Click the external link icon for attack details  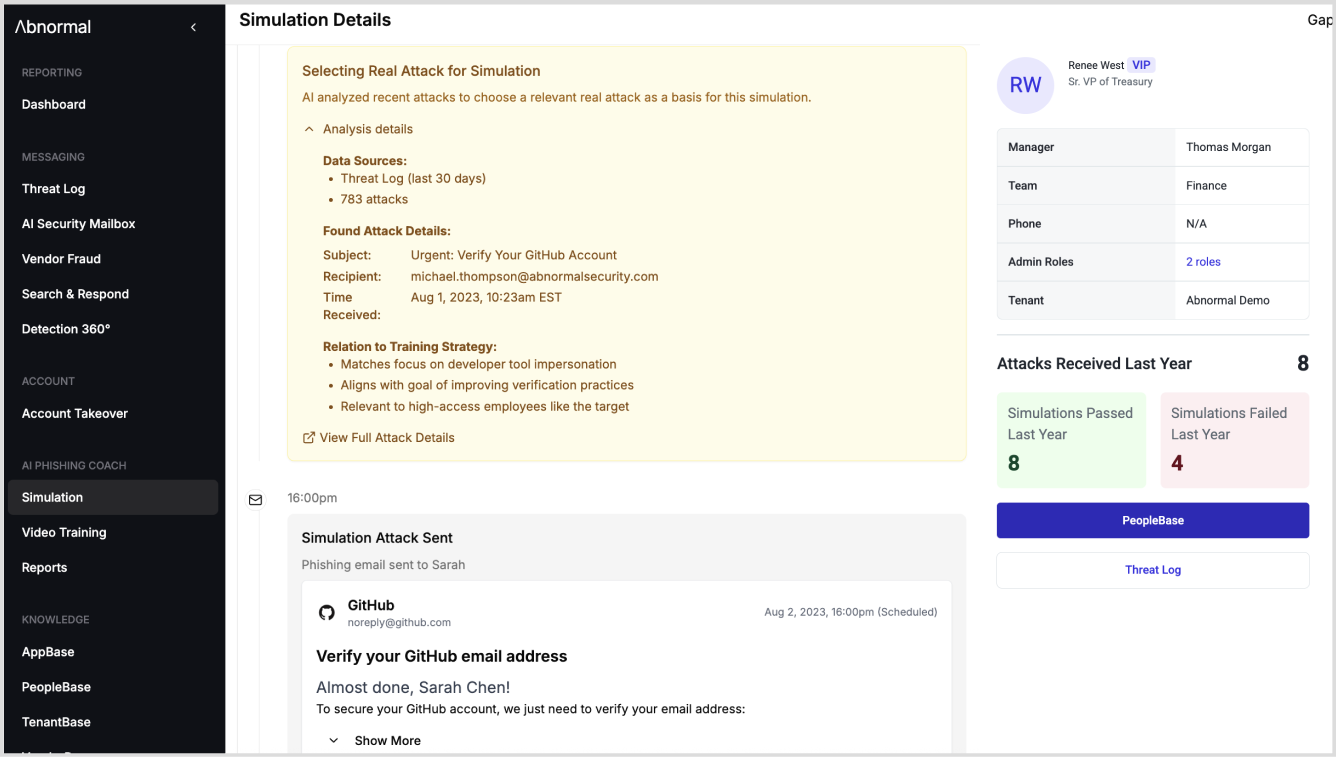pyautogui.click(x=309, y=438)
